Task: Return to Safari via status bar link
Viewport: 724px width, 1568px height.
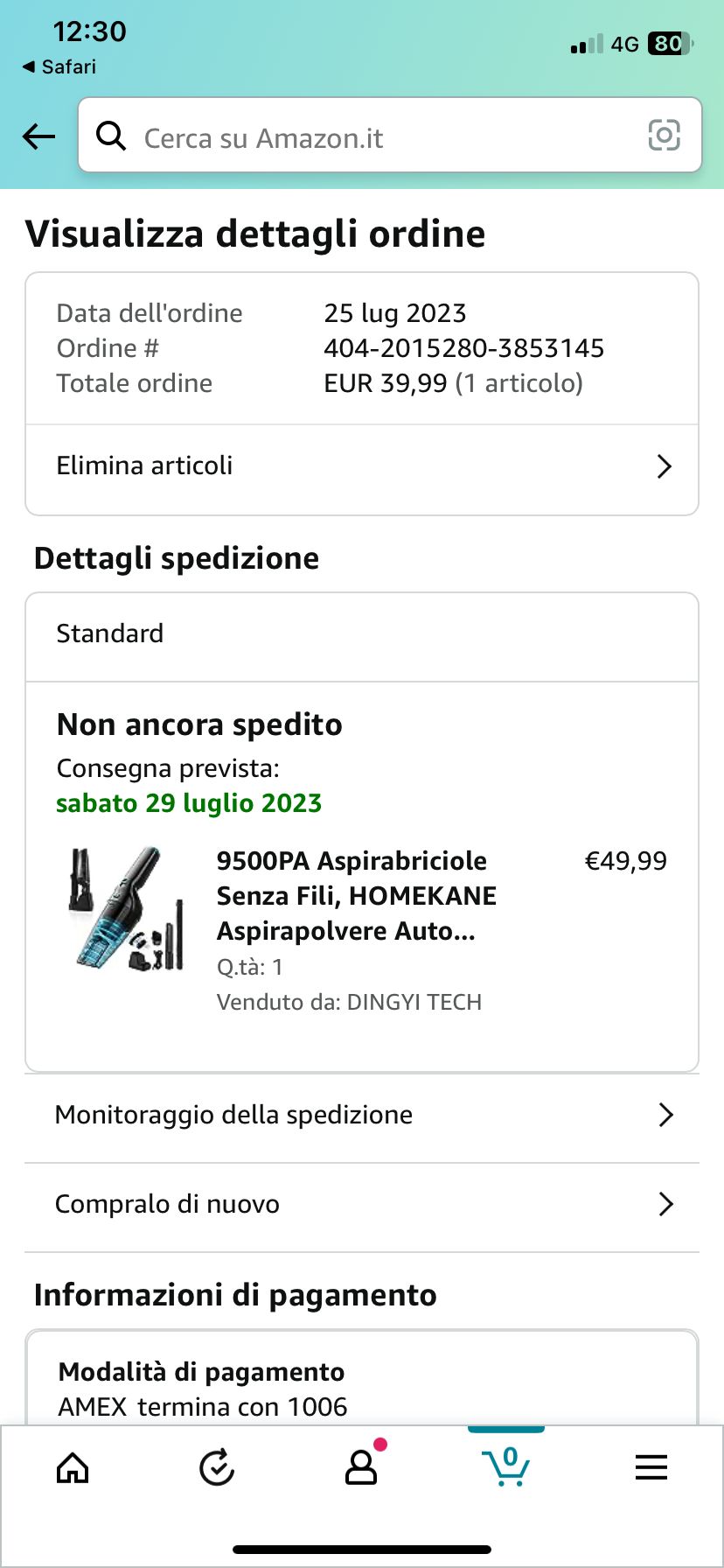Action: click(59, 66)
